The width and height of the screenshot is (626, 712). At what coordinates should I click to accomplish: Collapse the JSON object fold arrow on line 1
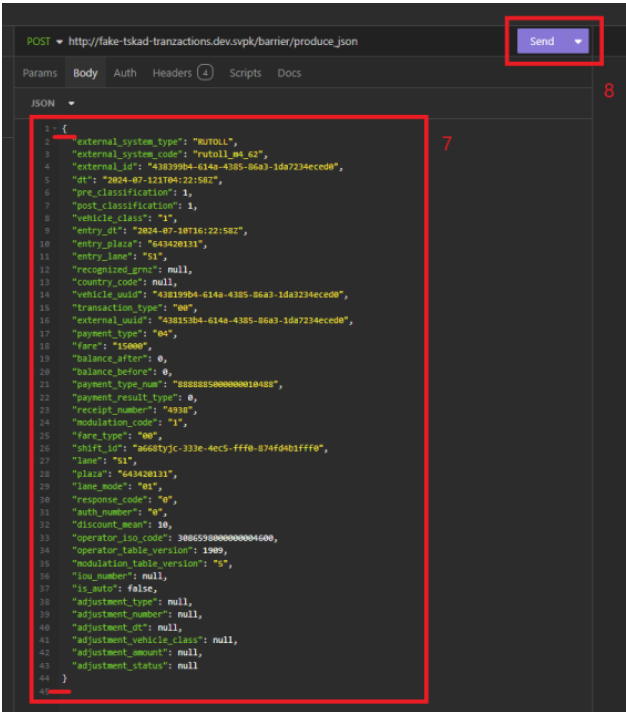(55, 129)
